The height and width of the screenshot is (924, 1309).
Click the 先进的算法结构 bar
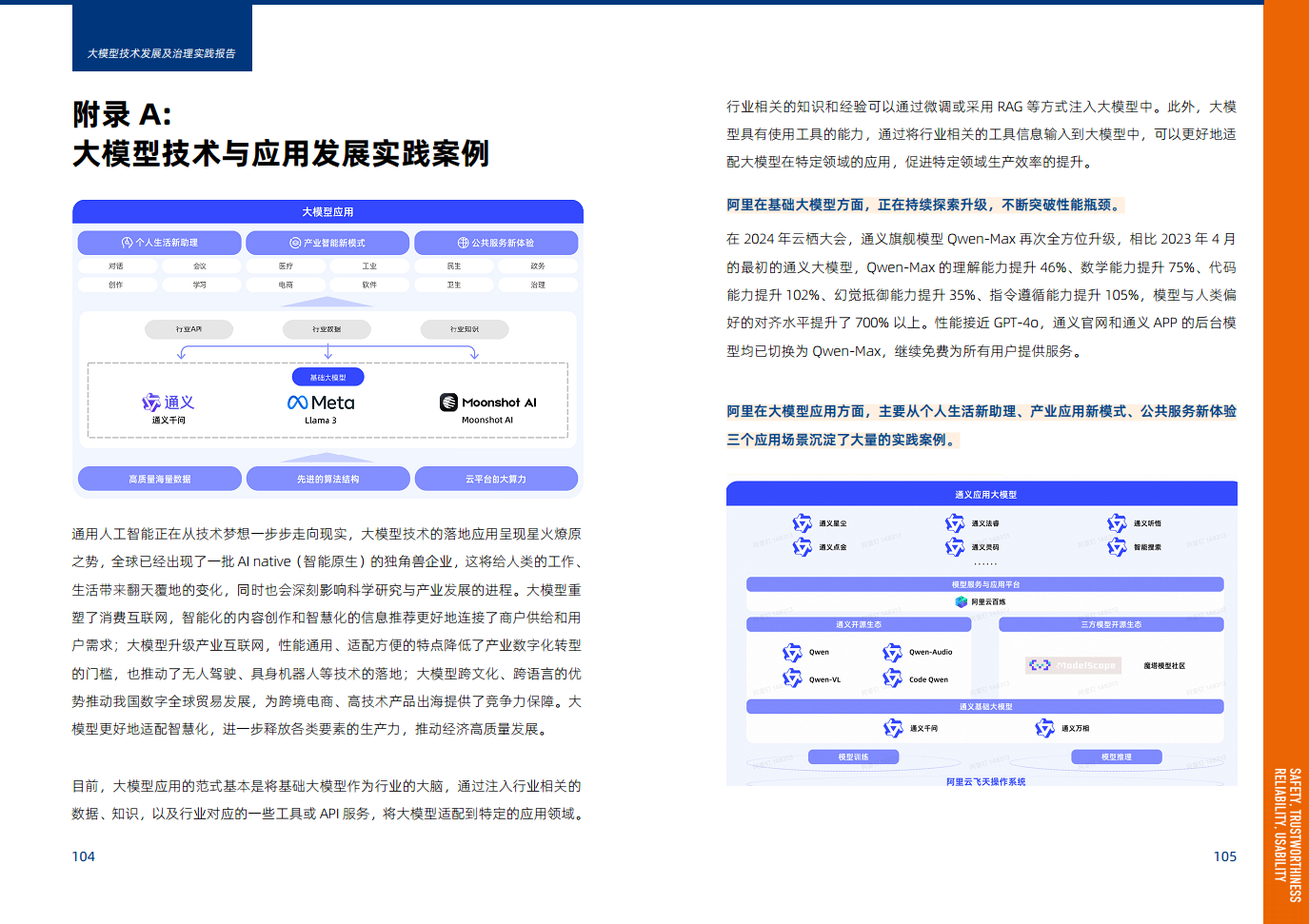tap(327, 479)
